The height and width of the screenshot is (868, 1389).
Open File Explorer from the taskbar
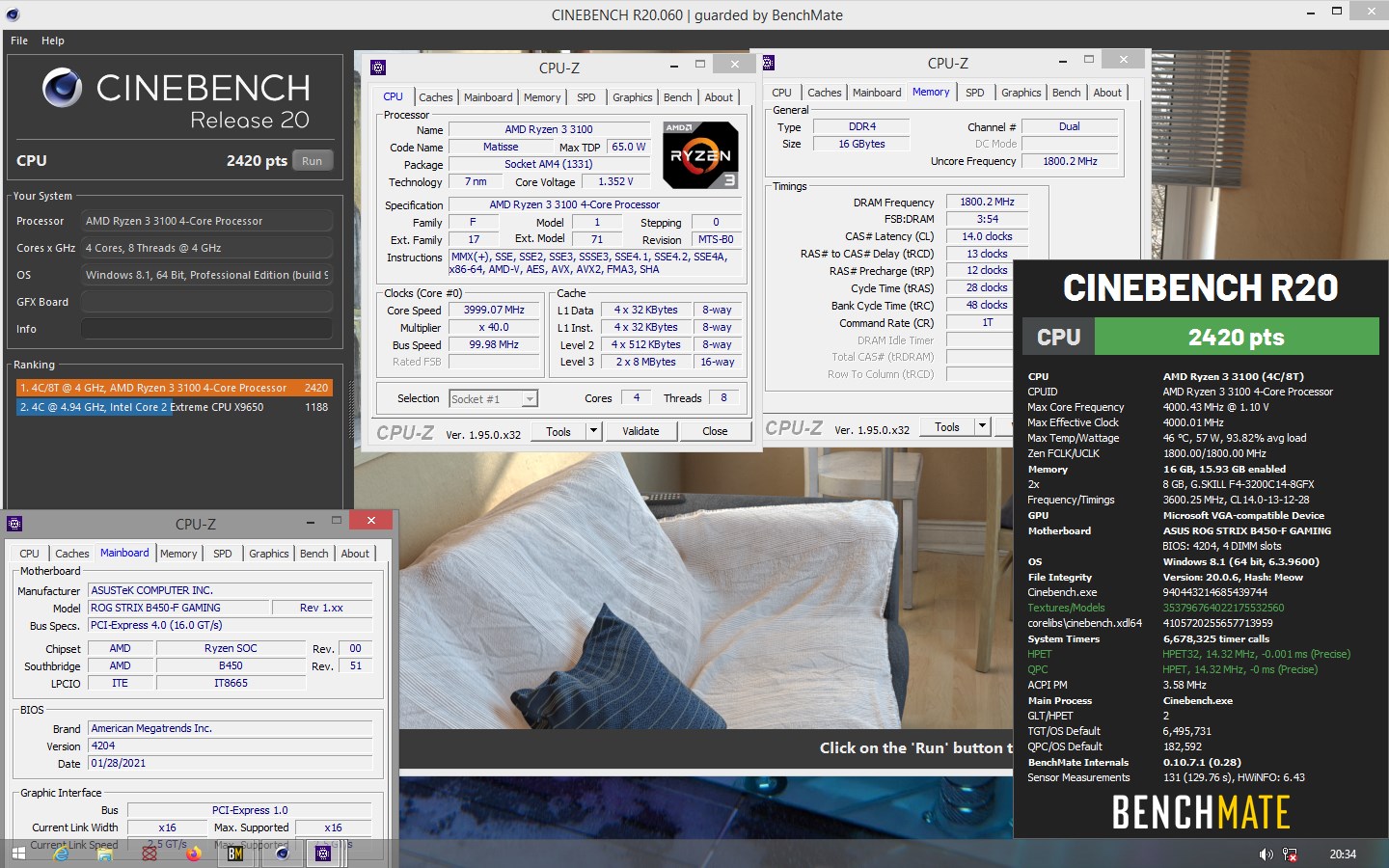tap(104, 854)
